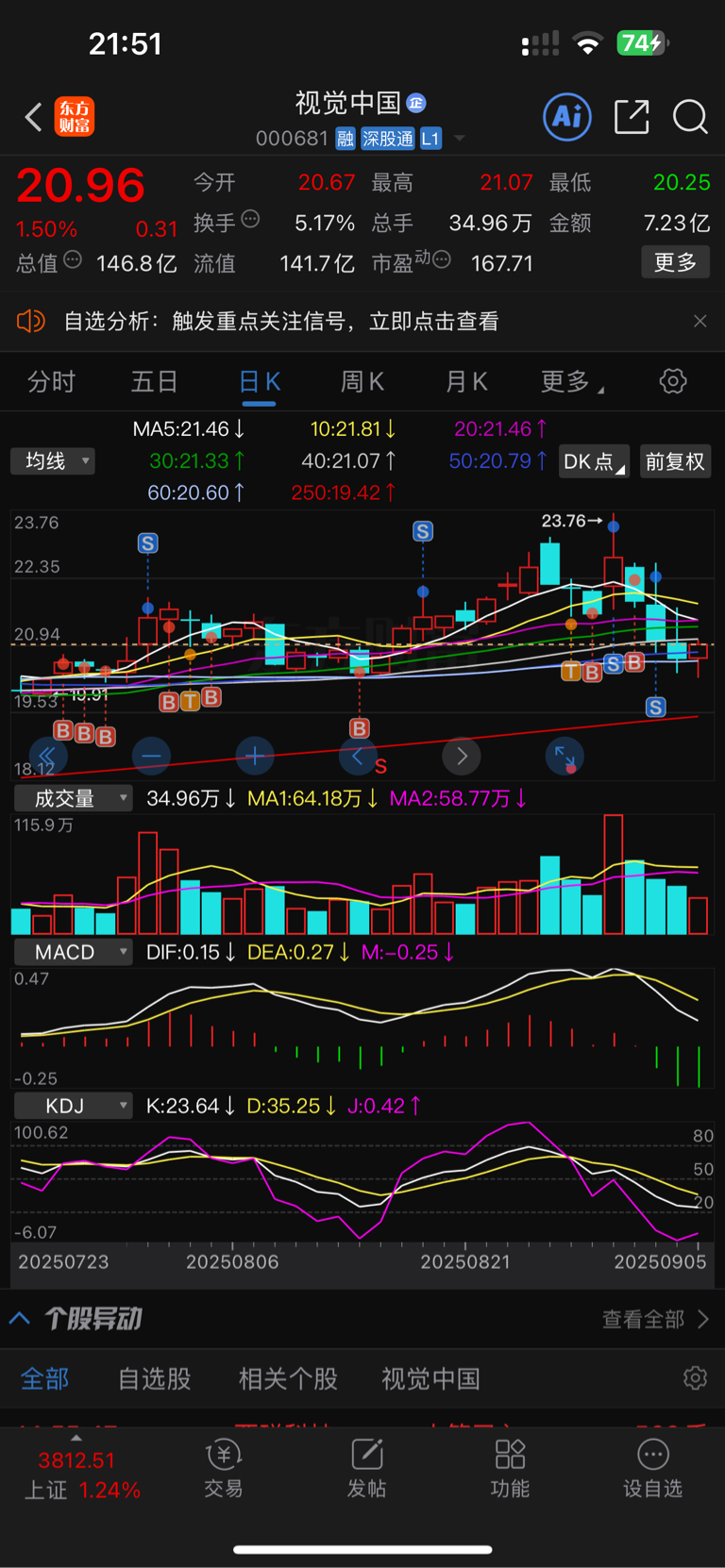Zoom out the K-line chart with minus
The image size is (725, 1568).
point(151,756)
